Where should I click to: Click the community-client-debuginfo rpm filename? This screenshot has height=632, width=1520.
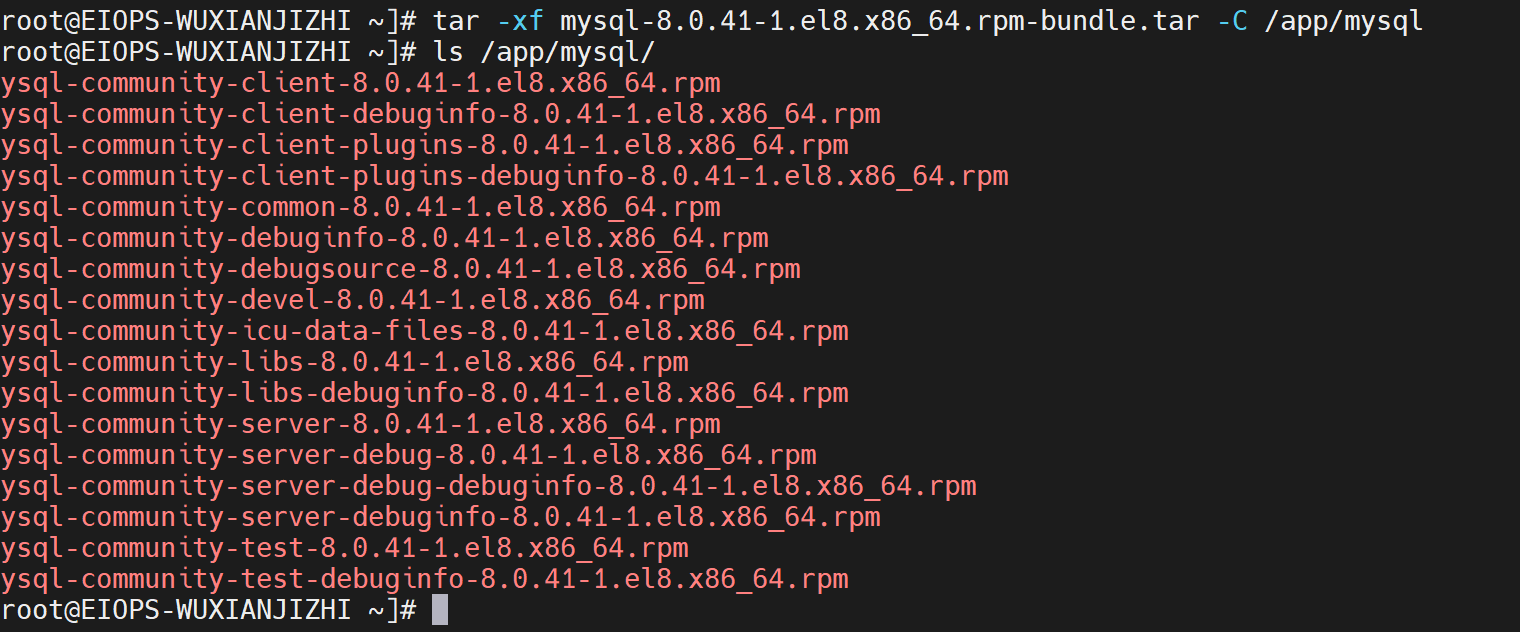tap(440, 114)
